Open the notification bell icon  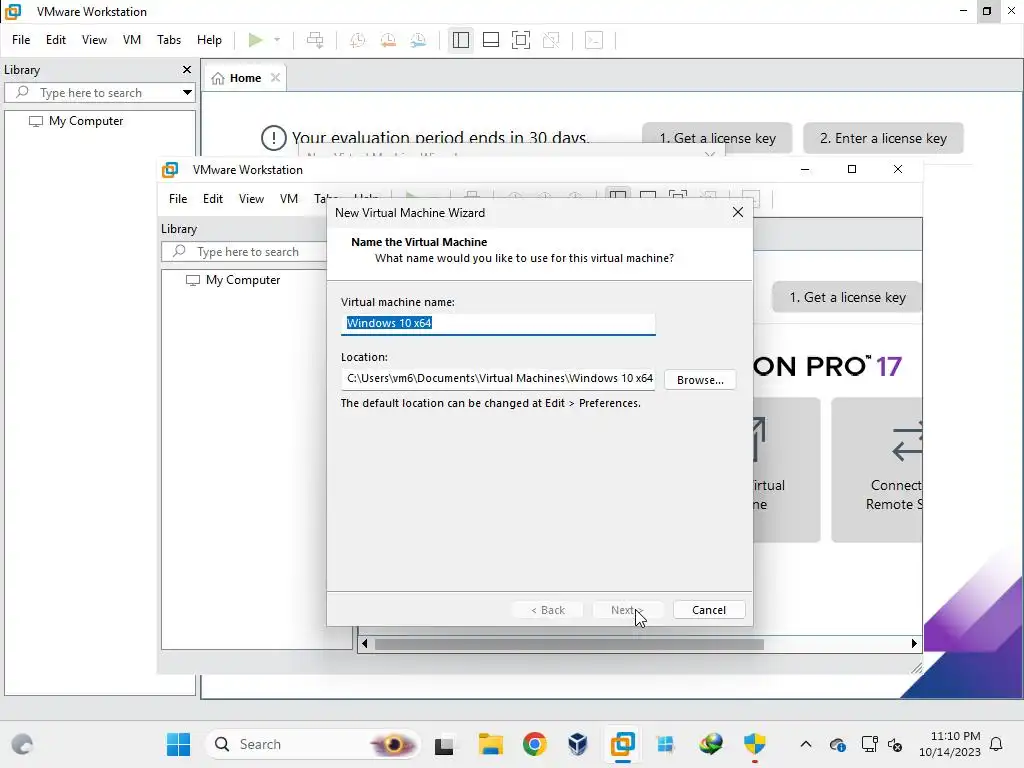click(996, 744)
